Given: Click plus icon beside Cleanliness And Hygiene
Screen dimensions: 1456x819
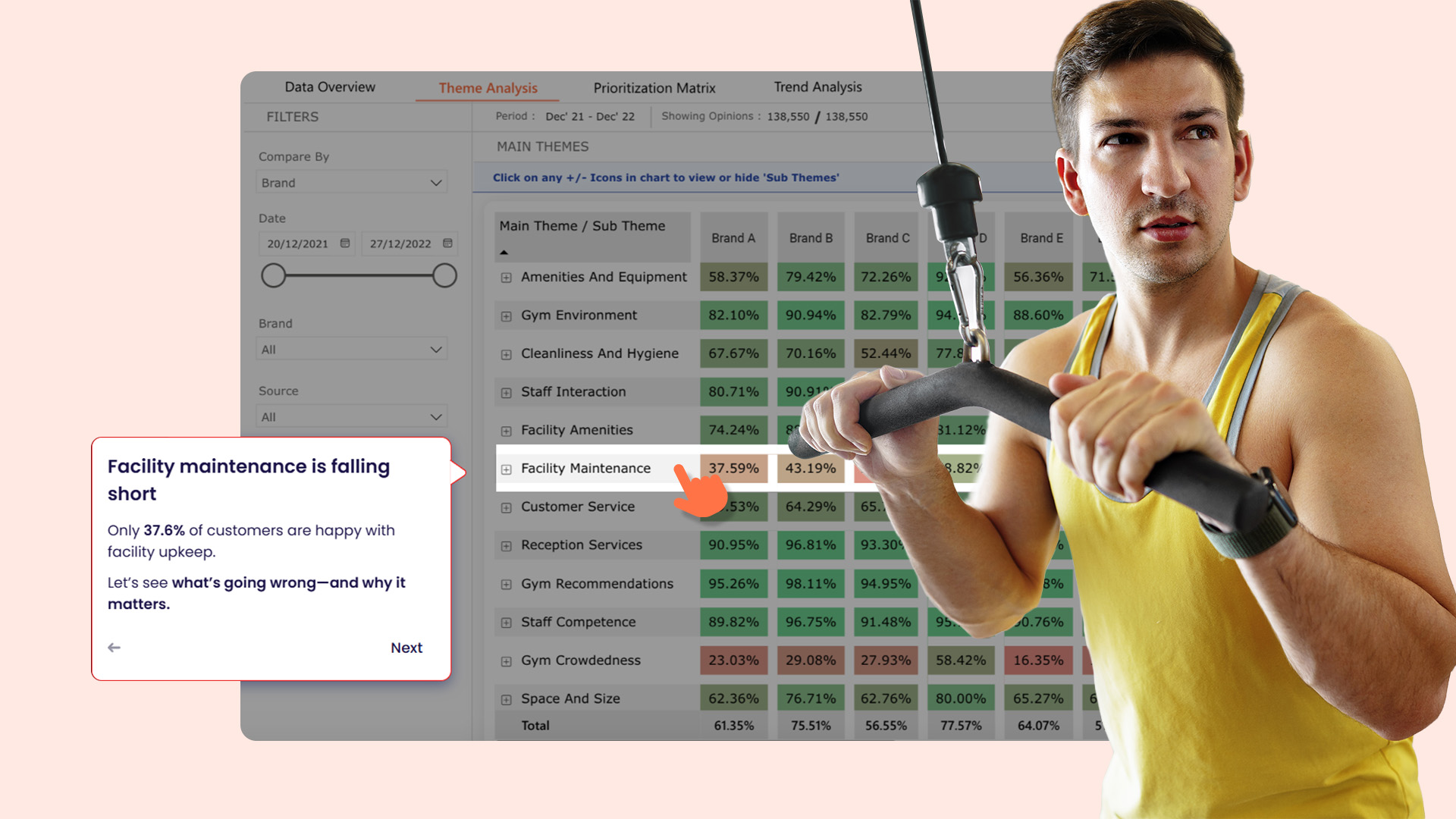Looking at the screenshot, I should coord(506,355).
